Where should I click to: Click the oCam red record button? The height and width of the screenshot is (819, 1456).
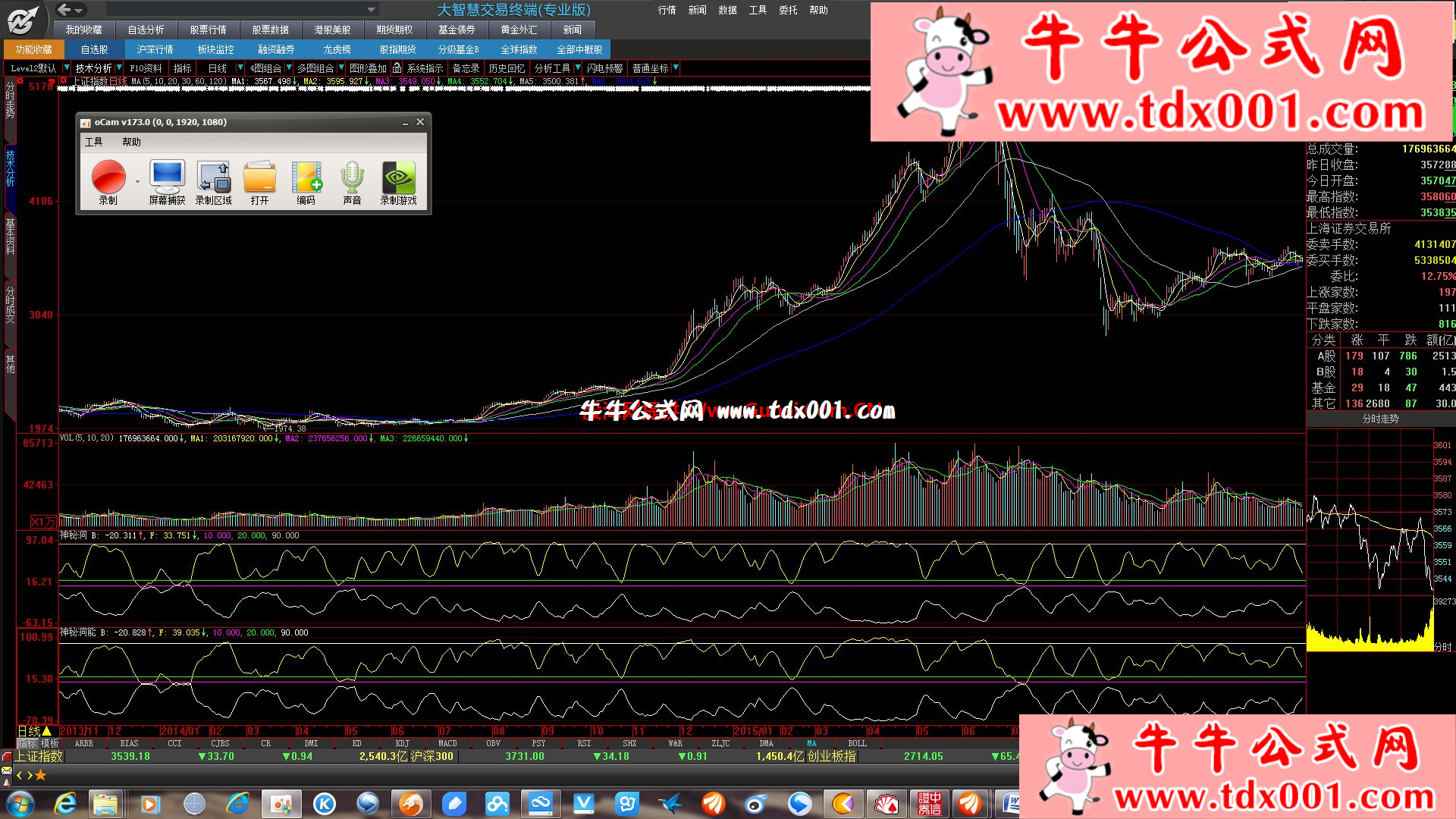point(108,177)
